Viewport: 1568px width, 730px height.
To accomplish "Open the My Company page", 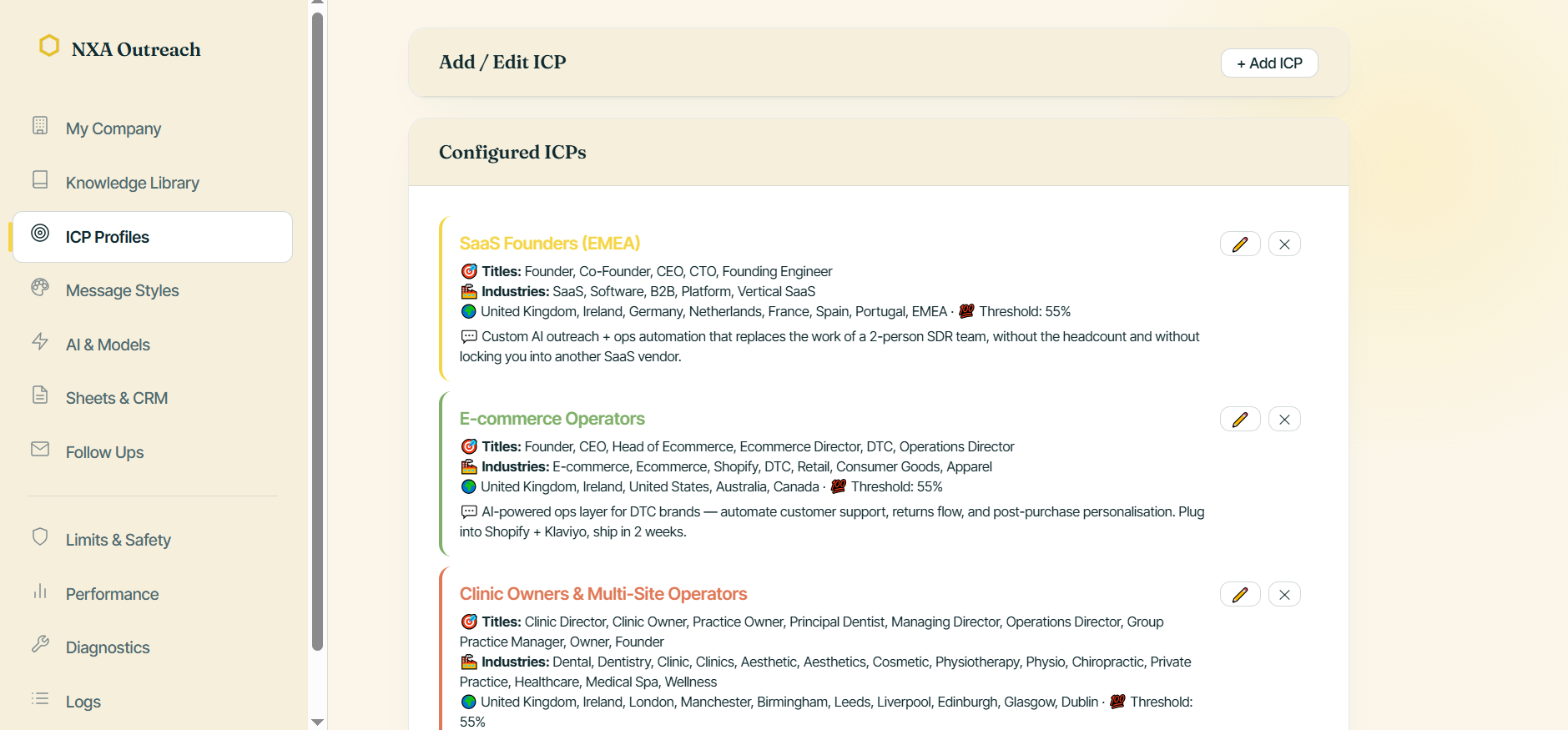I will 153,128.
